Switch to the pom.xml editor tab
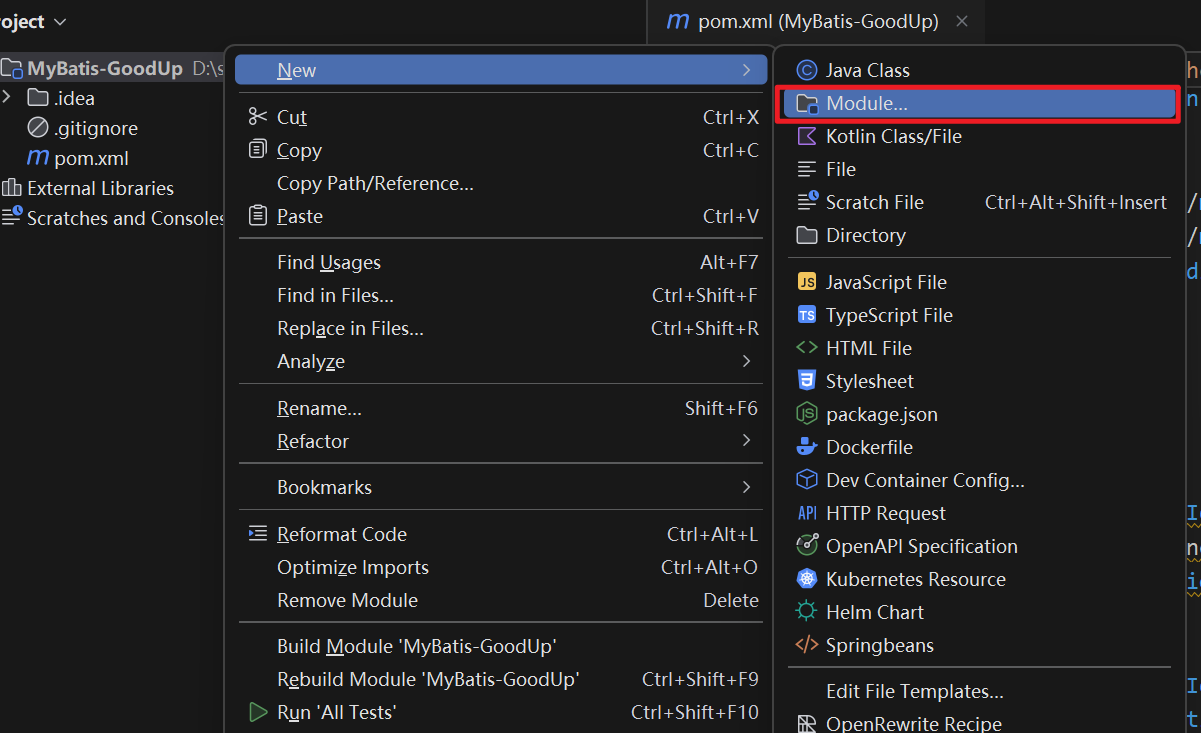 (x=803, y=21)
